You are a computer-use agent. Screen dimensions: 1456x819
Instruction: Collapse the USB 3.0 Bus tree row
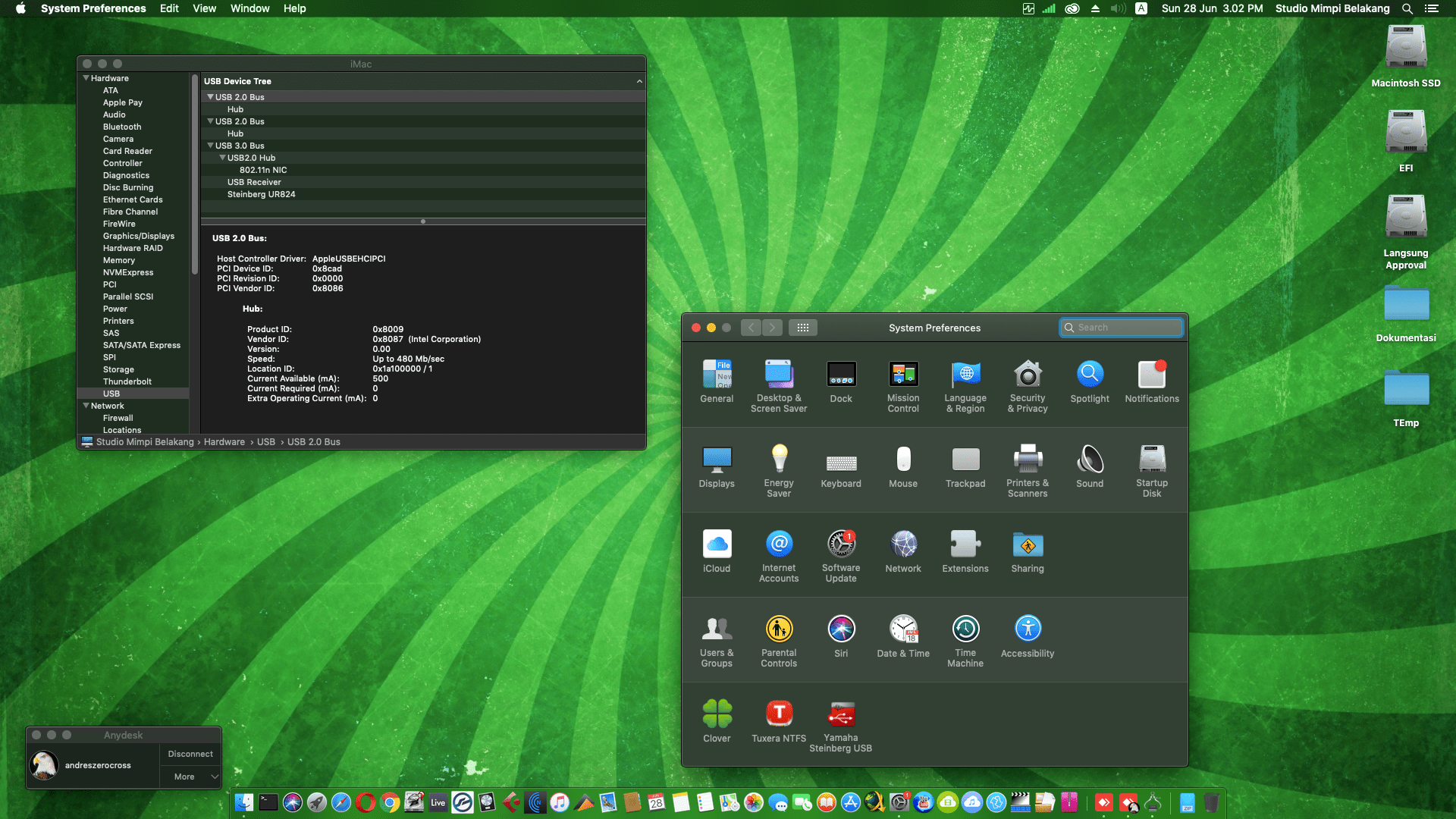pos(210,146)
